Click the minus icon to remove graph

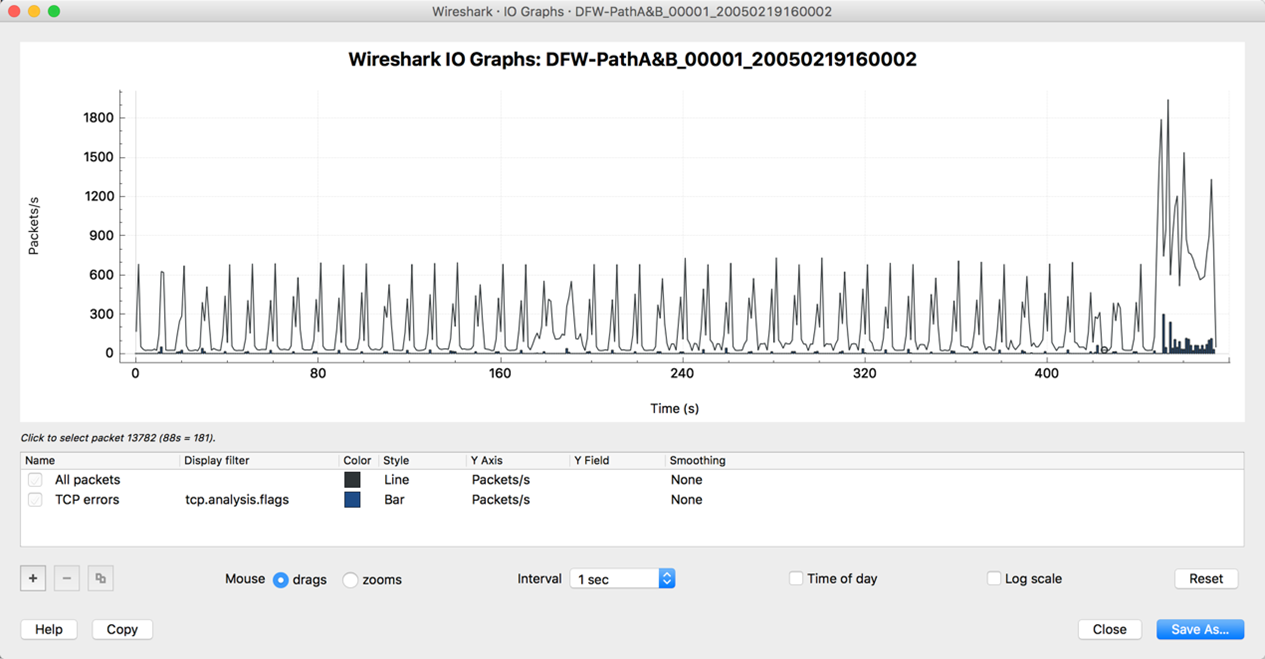[x=67, y=578]
